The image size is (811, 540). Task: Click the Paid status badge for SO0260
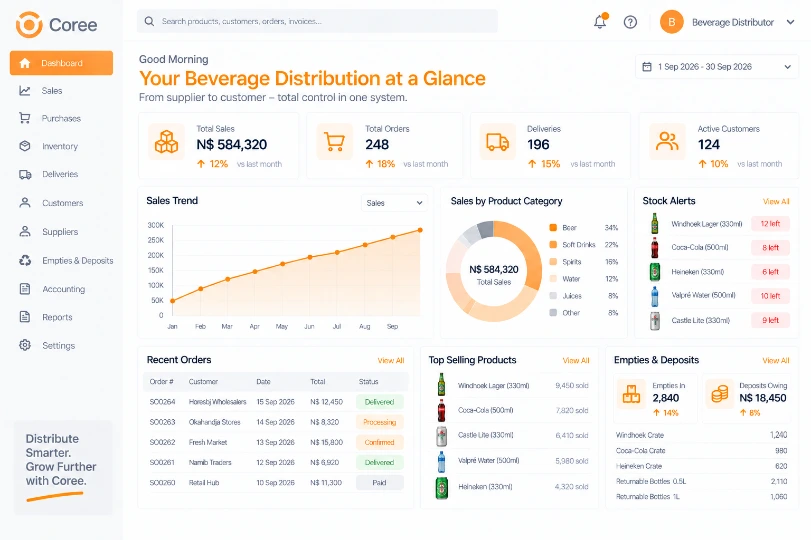click(380, 483)
